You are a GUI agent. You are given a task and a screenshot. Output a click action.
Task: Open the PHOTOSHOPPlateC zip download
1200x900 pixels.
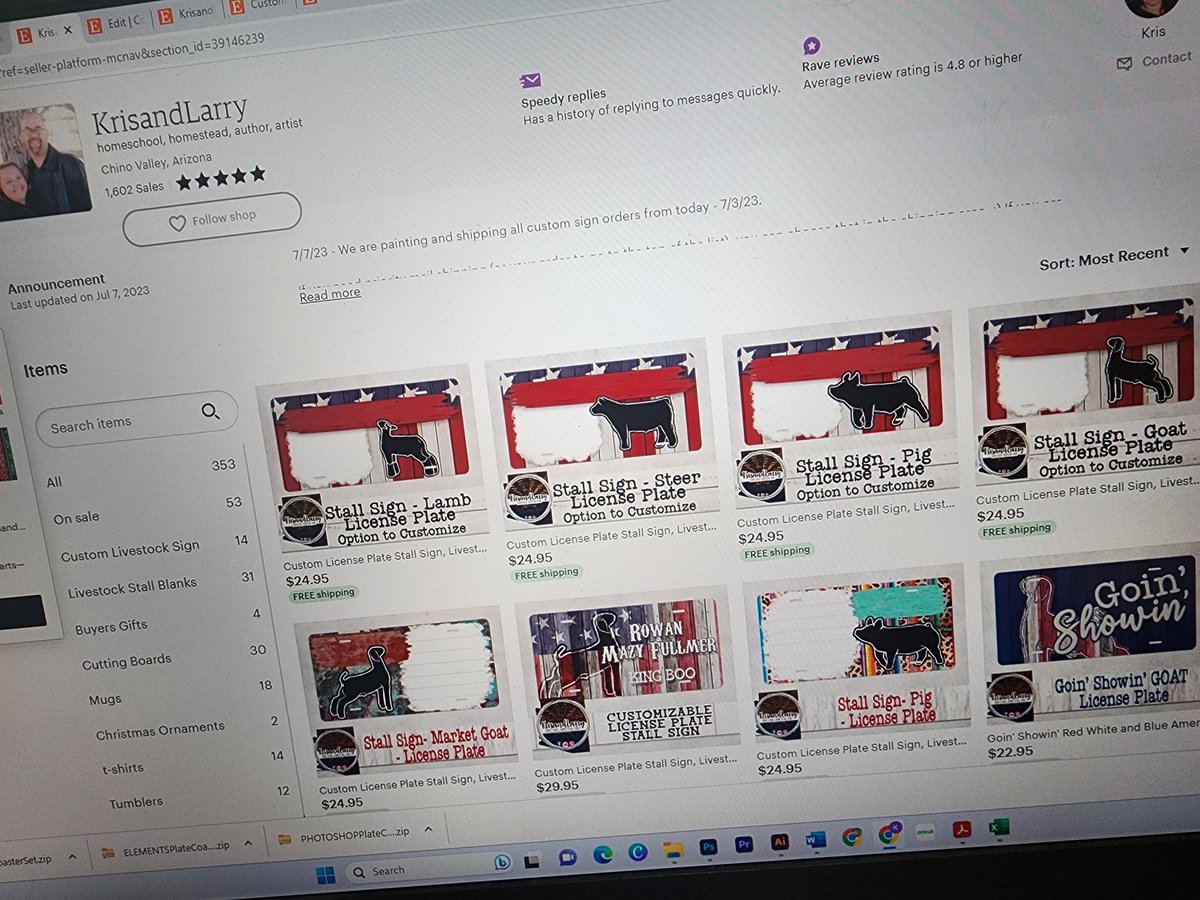click(x=346, y=835)
